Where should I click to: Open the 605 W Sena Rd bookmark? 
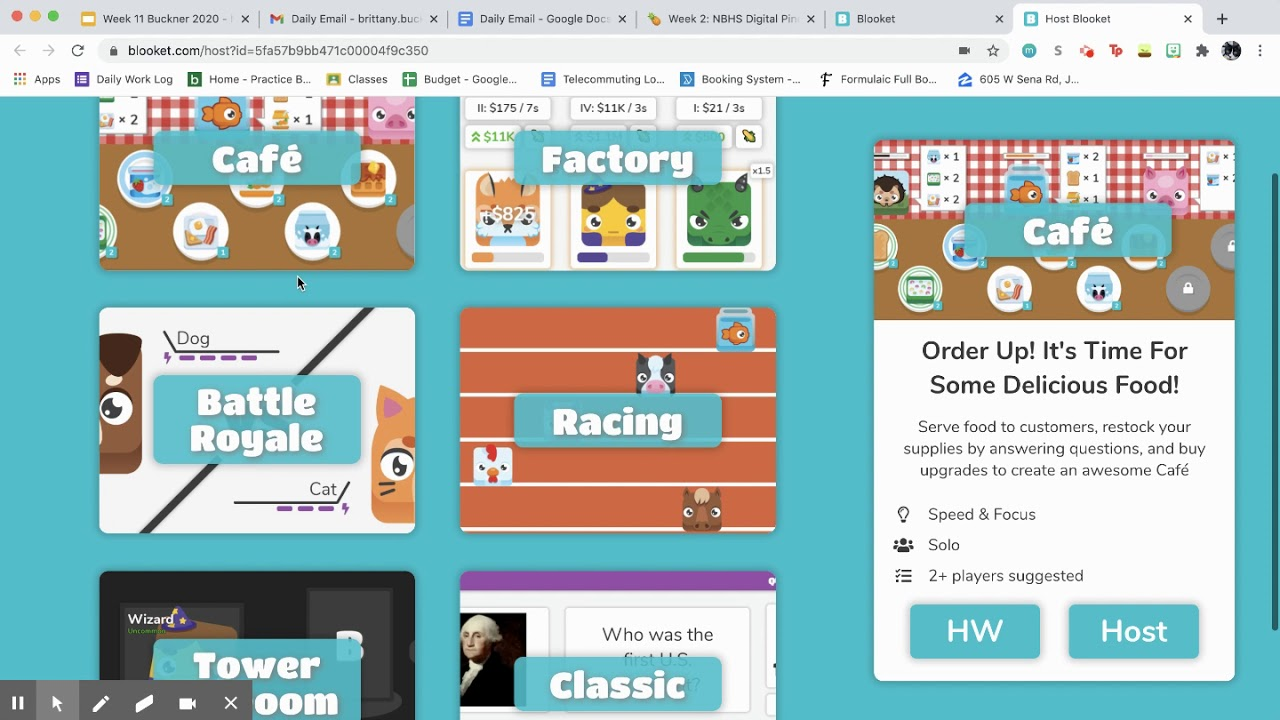[1018, 79]
